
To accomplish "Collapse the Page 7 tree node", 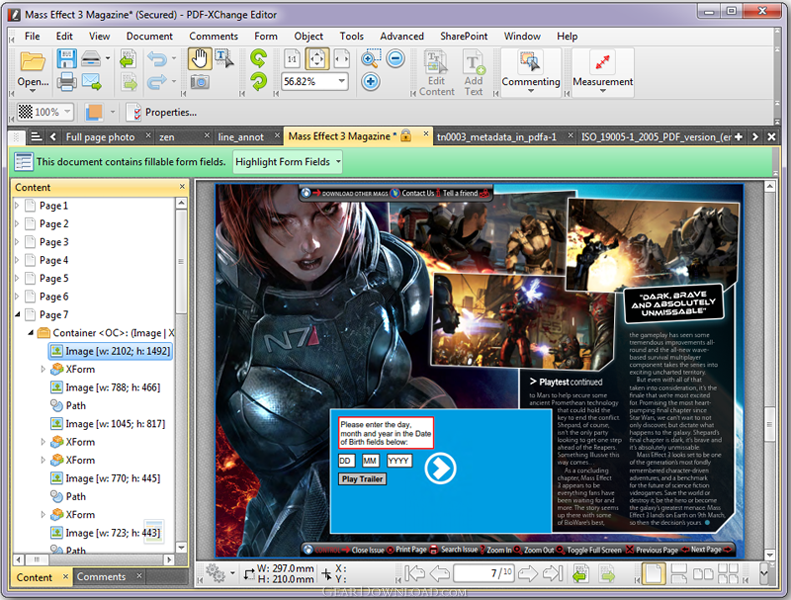I will (17, 315).
